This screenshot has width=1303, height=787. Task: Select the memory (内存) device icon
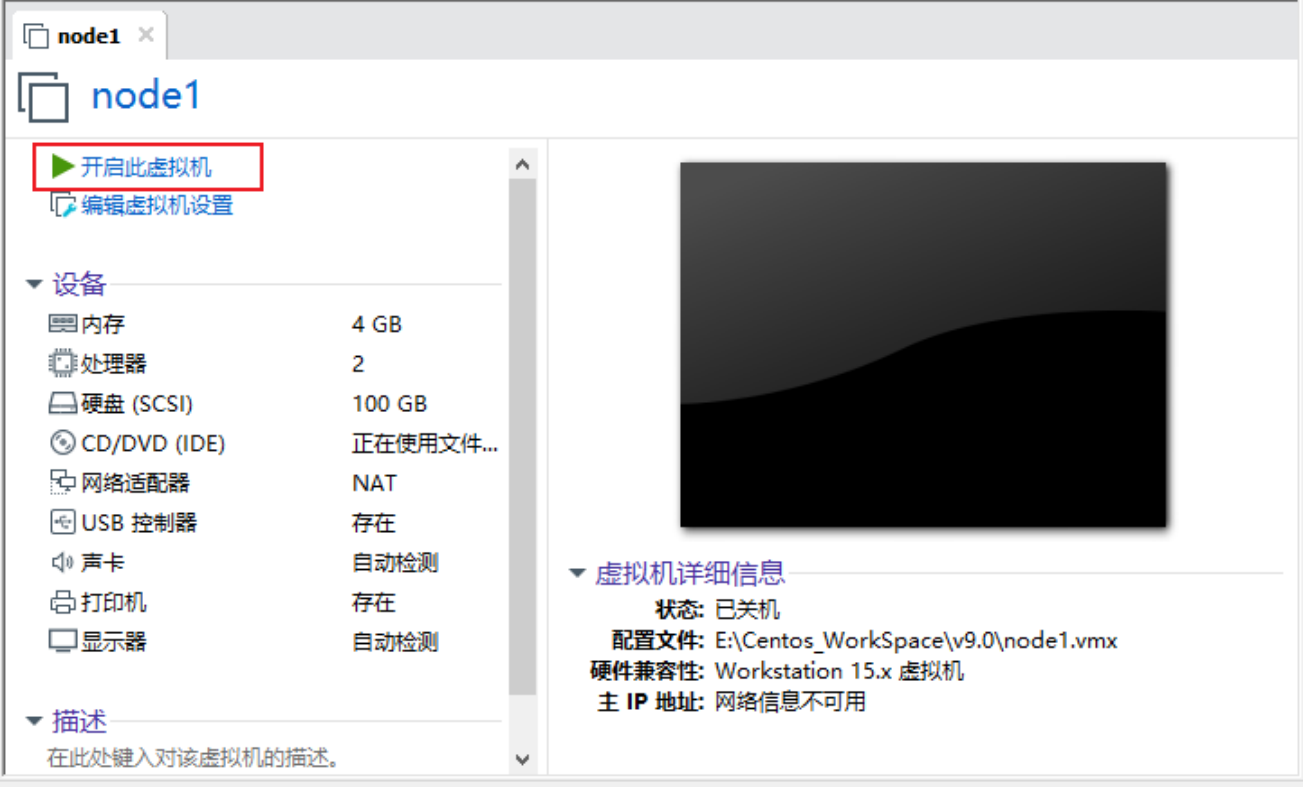[x=62, y=324]
